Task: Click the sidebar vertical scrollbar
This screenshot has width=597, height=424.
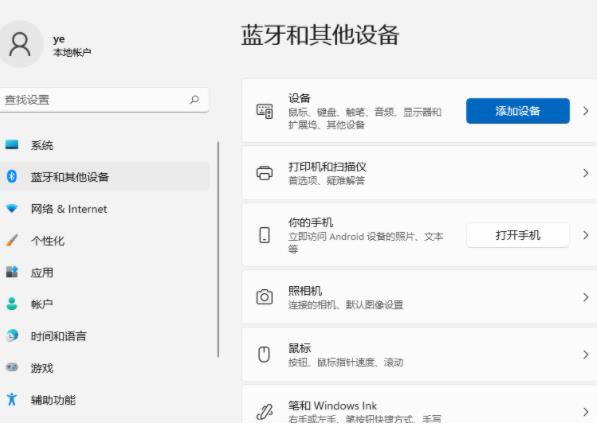Action: 218,249
